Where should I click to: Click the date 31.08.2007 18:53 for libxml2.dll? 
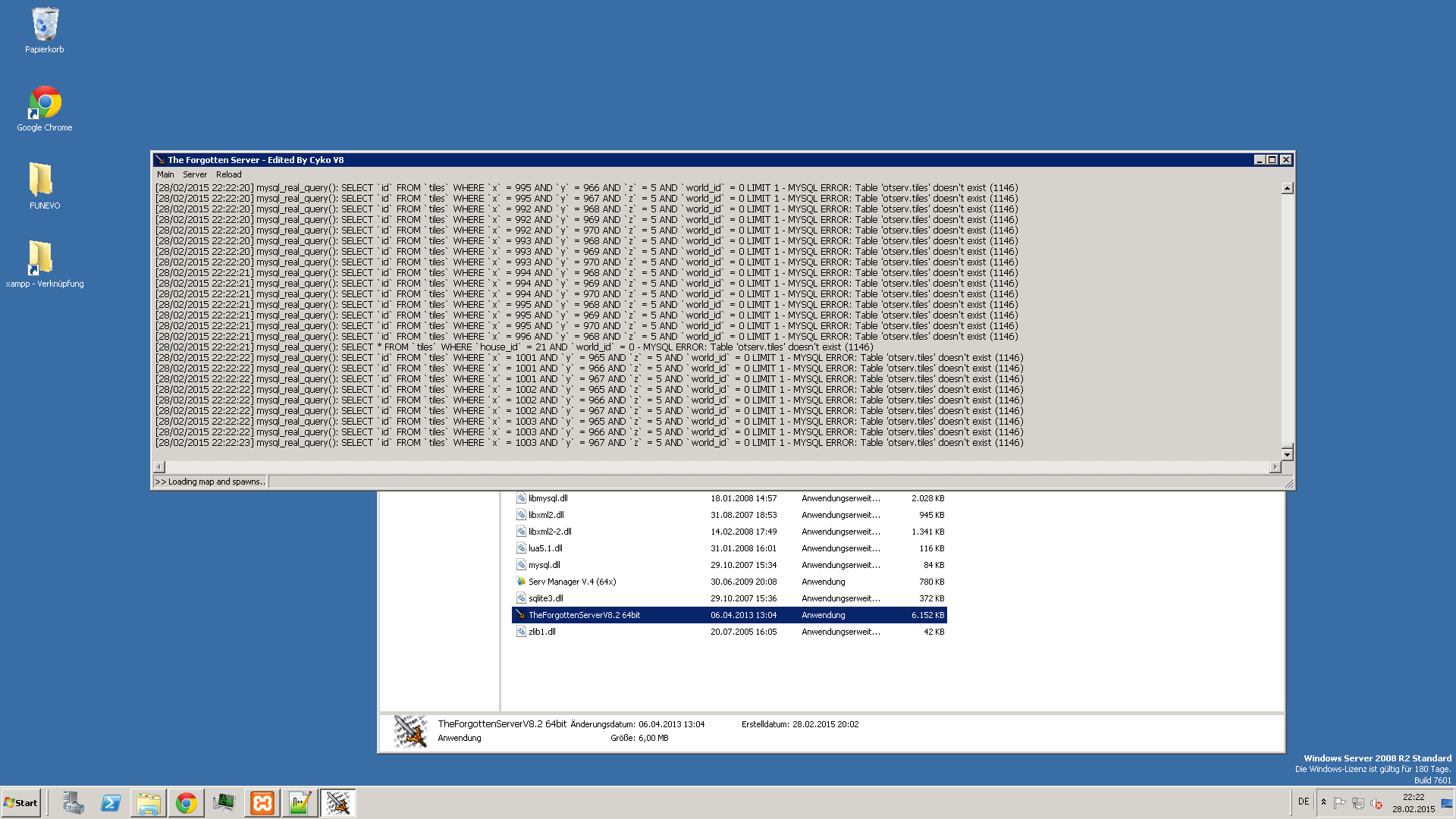[743, 515]
